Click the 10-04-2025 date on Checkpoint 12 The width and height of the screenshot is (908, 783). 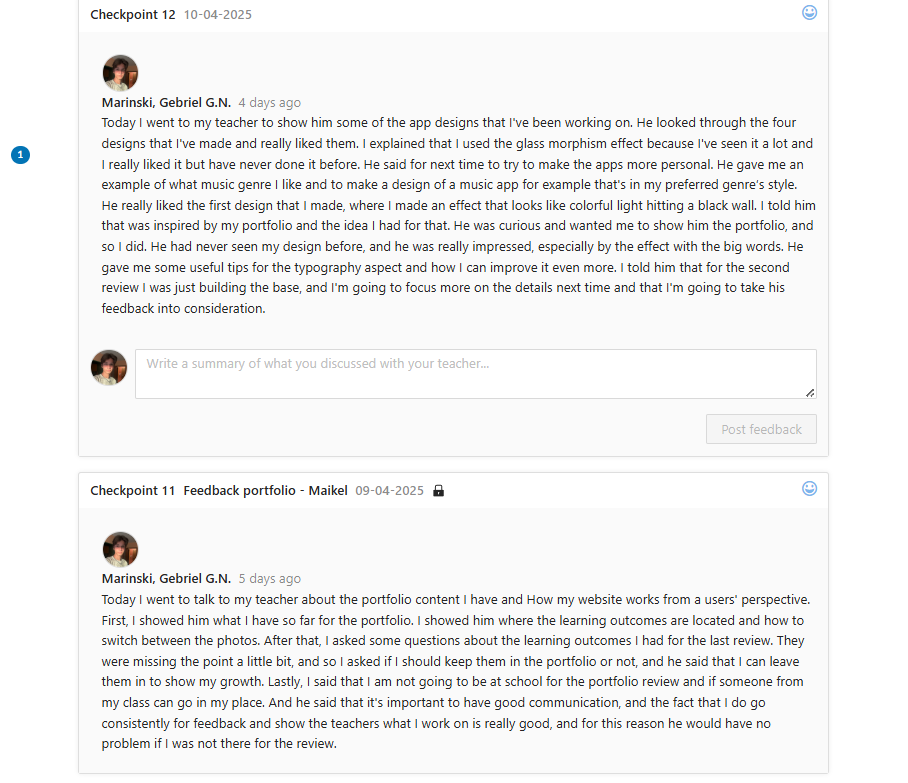tap(218, 15)
